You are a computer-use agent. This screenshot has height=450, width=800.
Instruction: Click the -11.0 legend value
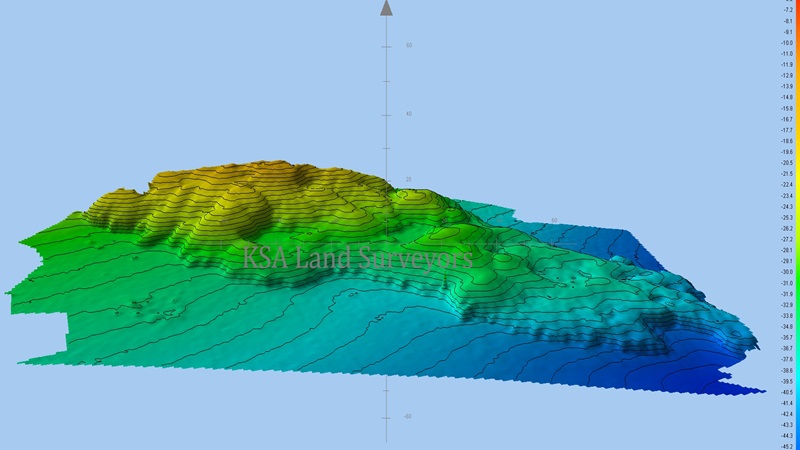(787, 54)
